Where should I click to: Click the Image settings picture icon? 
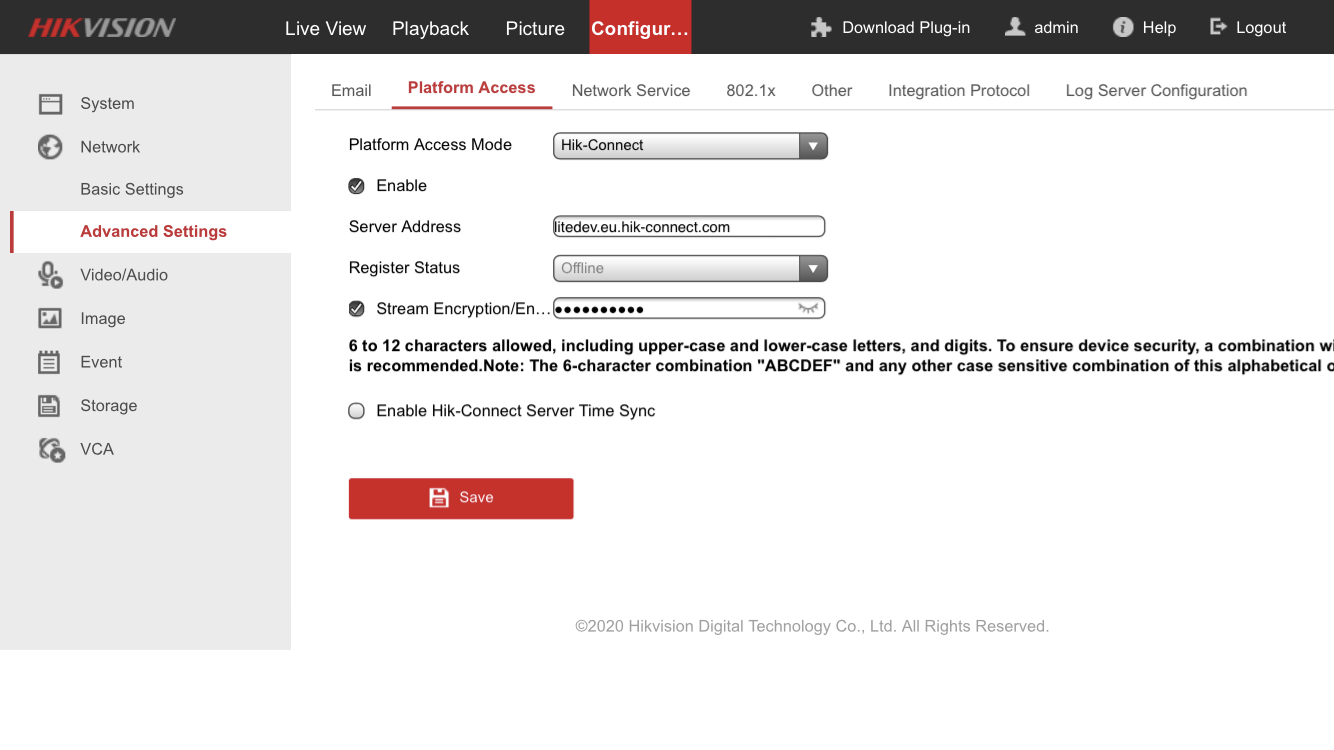click(50, 319)
